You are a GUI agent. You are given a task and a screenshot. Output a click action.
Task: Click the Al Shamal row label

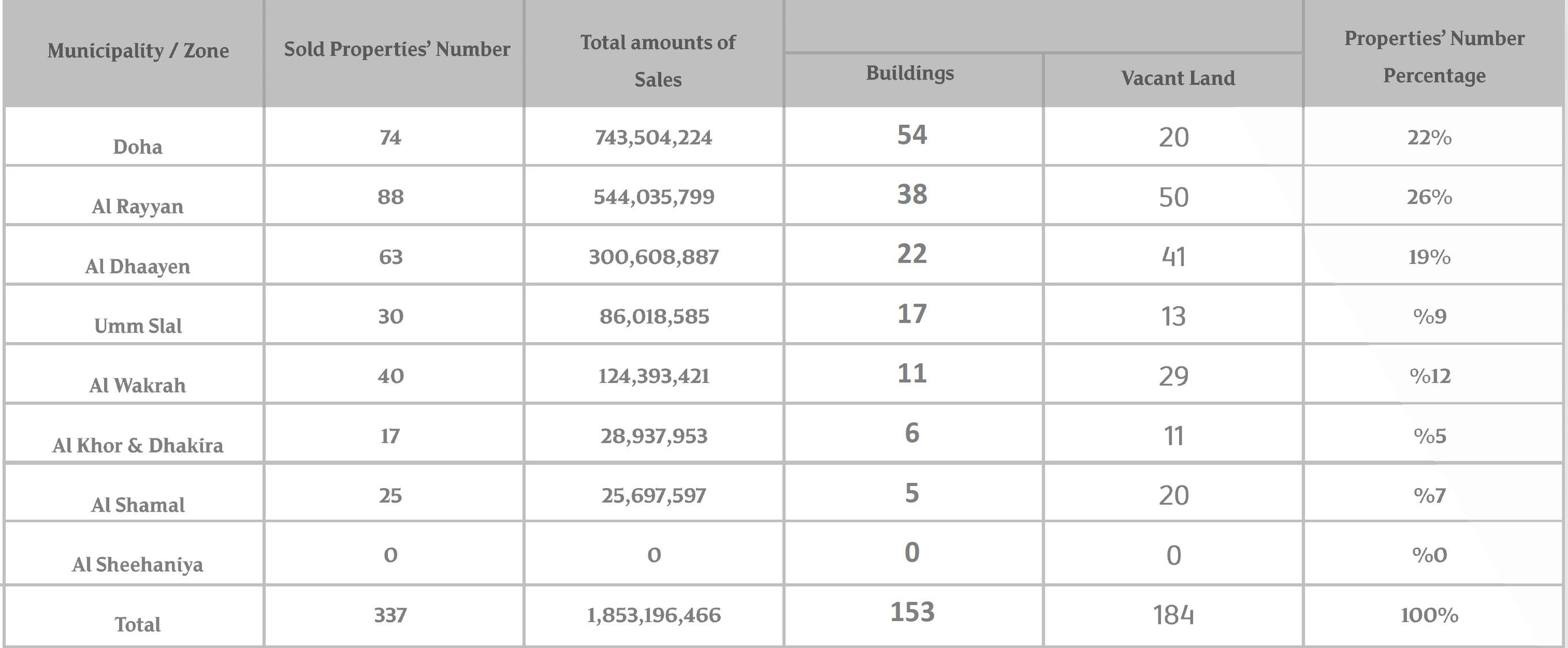click(x=137, y=505)
